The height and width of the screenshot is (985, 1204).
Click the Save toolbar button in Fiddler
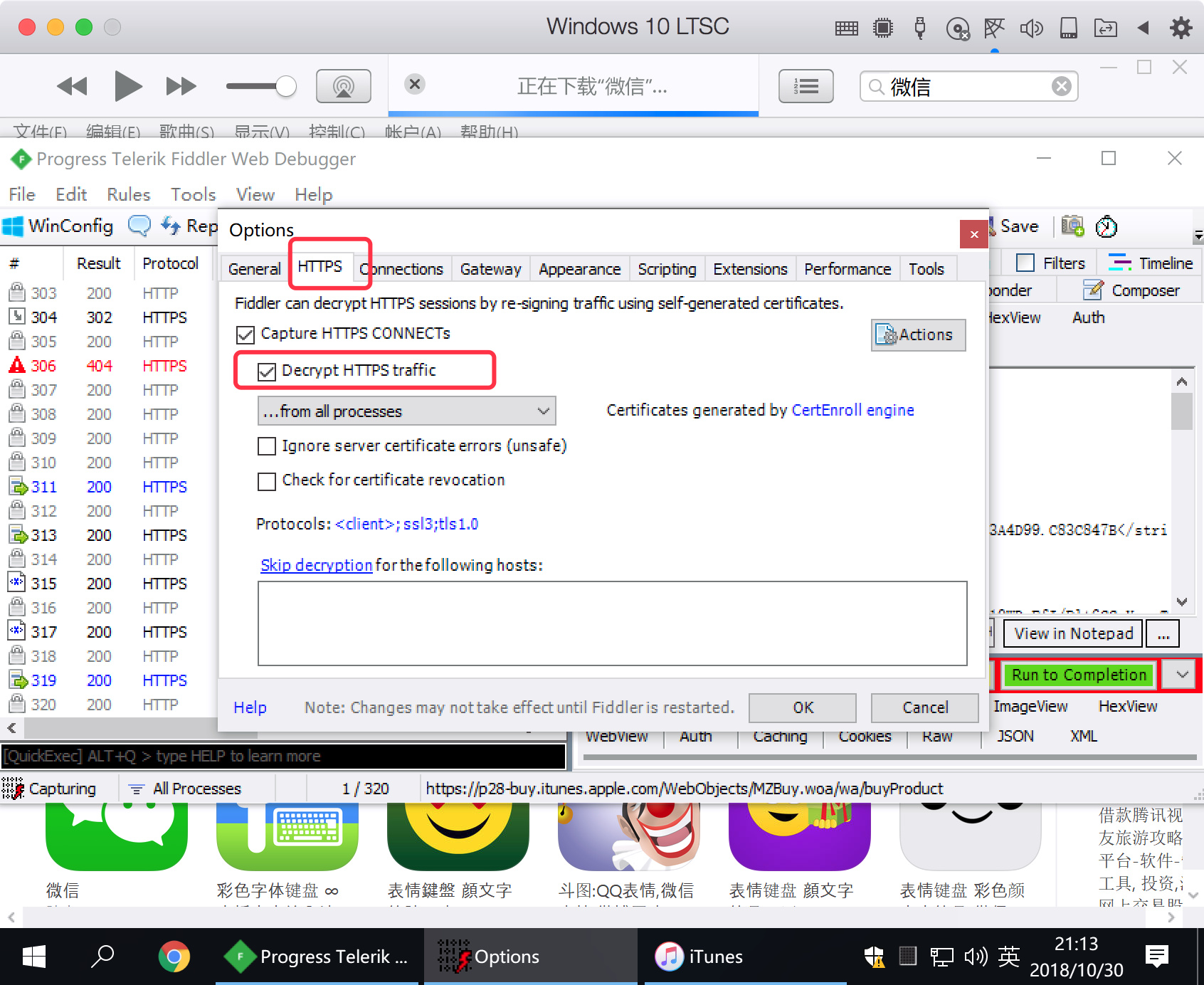tap(1014, 226)
